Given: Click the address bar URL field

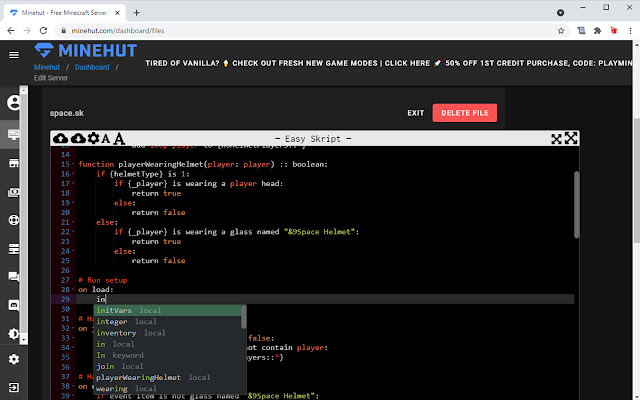Looking at the screenshot, I should coord(310,31).
